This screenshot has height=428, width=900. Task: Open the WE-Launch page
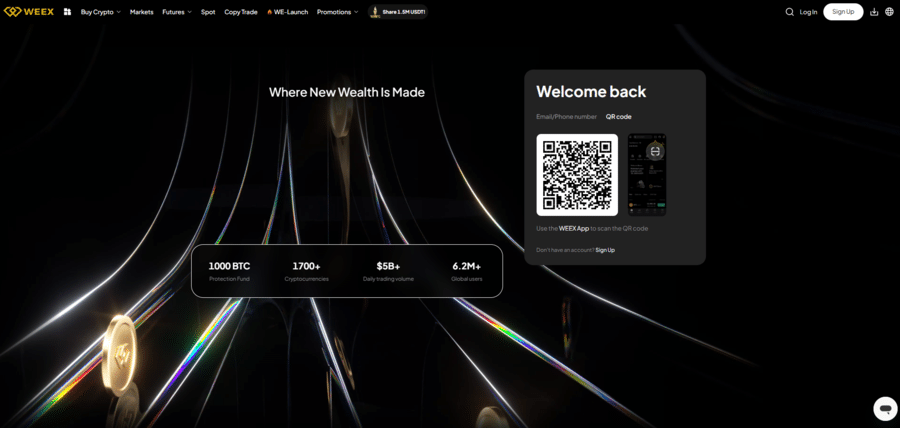288,11
